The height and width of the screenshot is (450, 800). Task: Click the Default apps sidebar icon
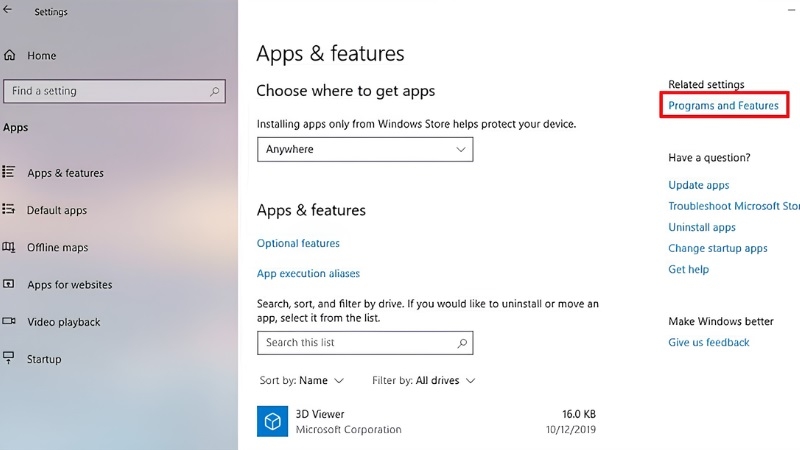click(8, 209)
